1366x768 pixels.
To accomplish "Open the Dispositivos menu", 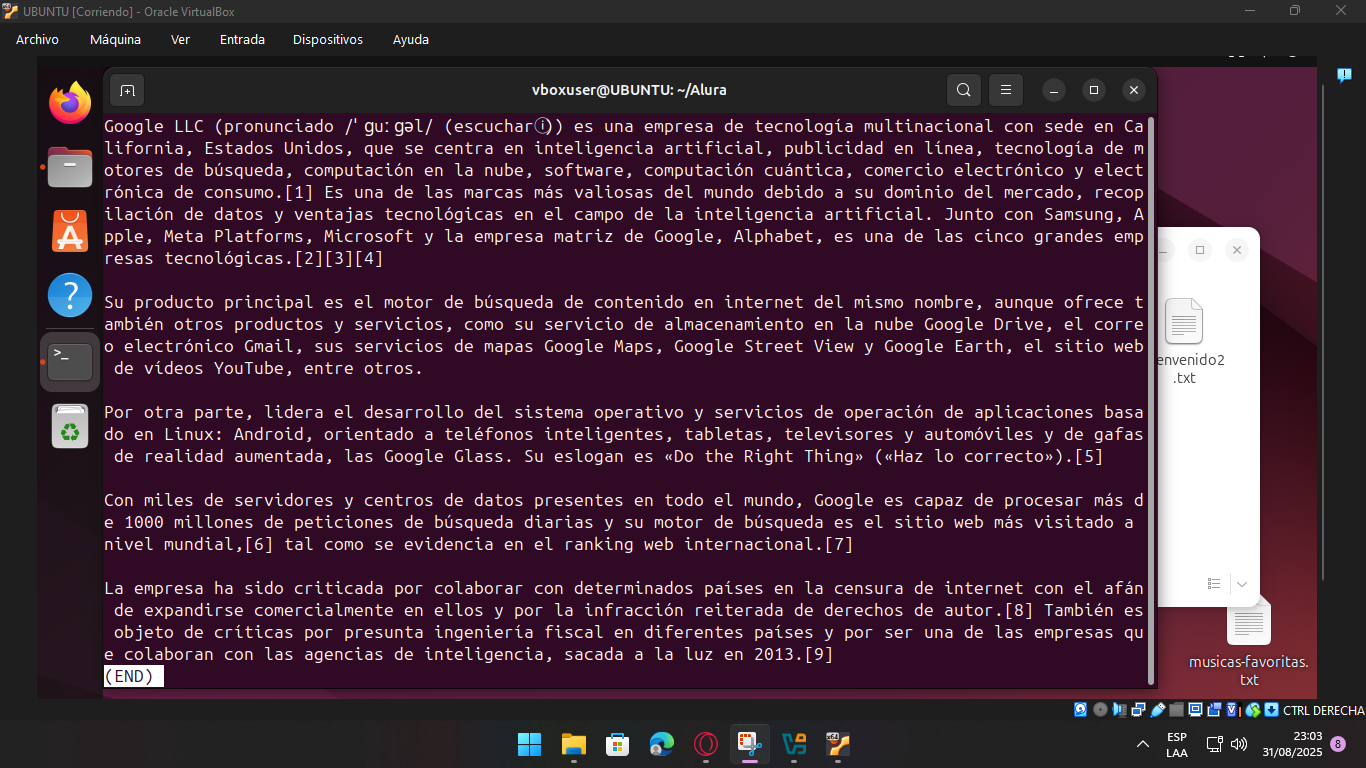I will pyautogui.click(x=328, y=40).
